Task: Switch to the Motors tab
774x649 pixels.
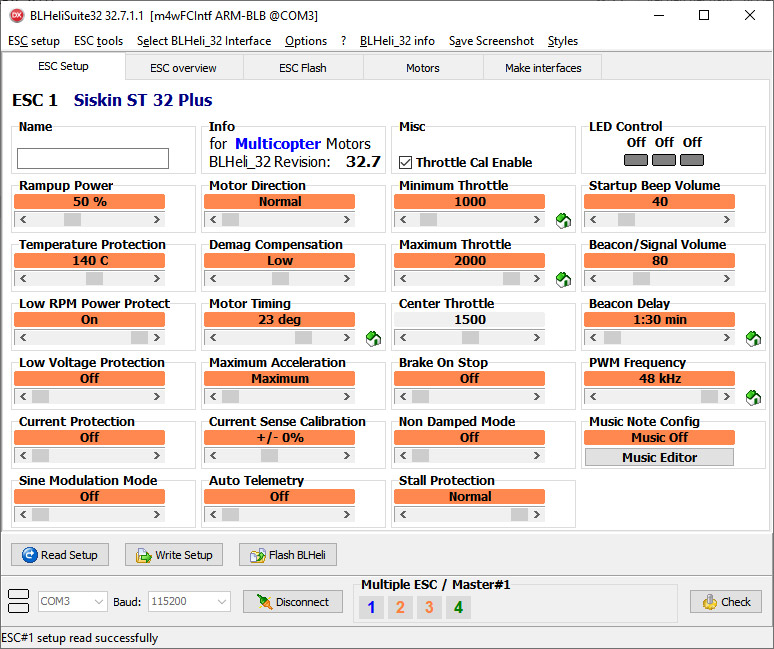Action: 423,68
